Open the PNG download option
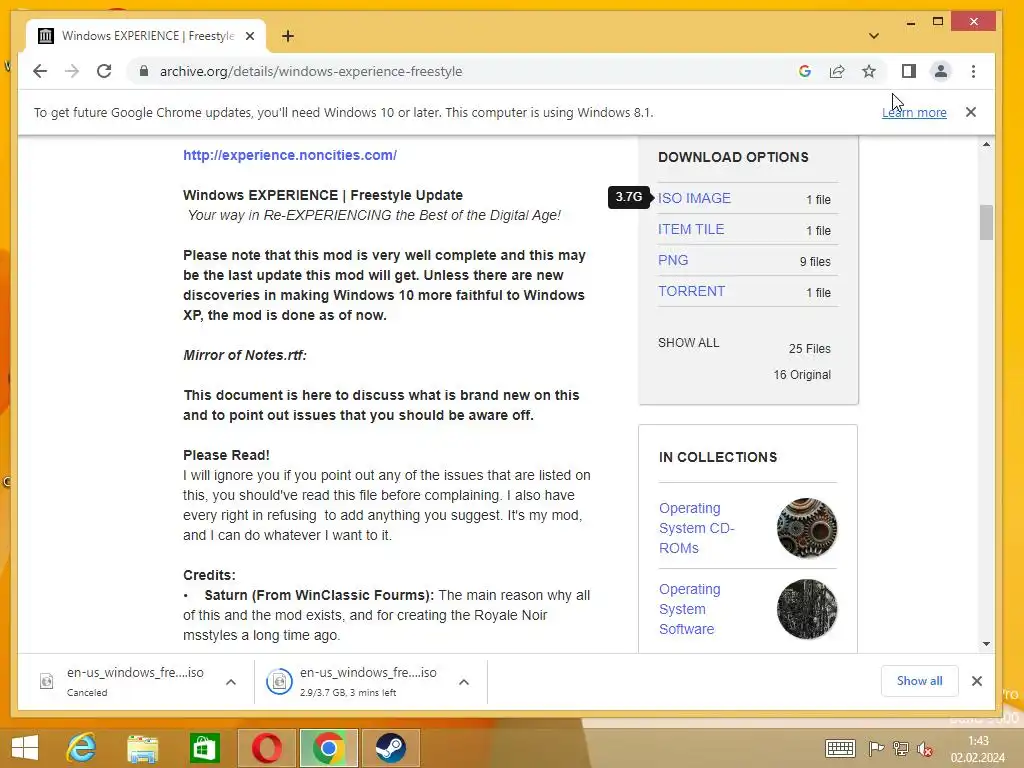 pyautogui.click(x=673, y=260)
